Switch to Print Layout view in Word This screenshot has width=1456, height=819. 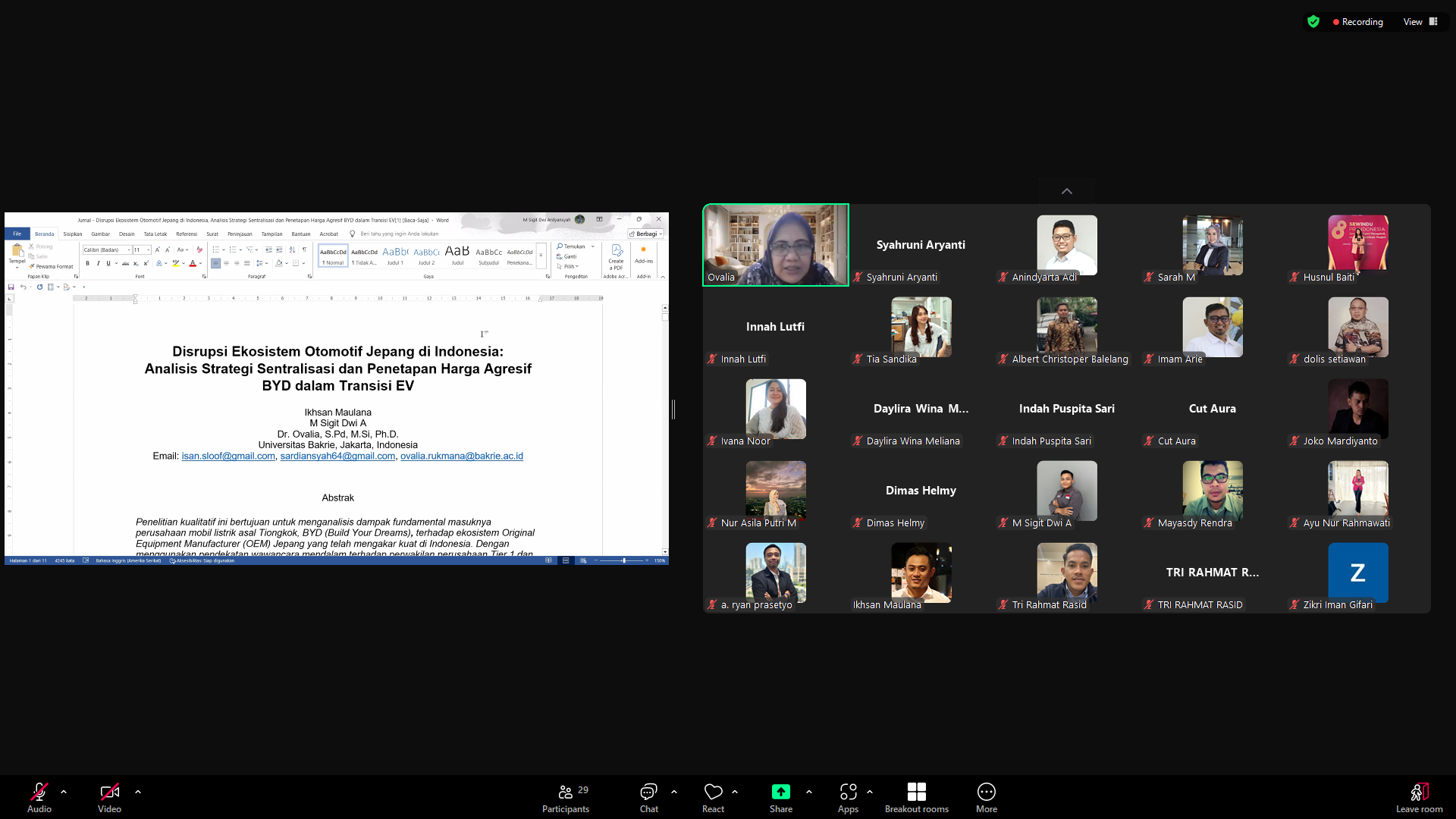(566, 560)
